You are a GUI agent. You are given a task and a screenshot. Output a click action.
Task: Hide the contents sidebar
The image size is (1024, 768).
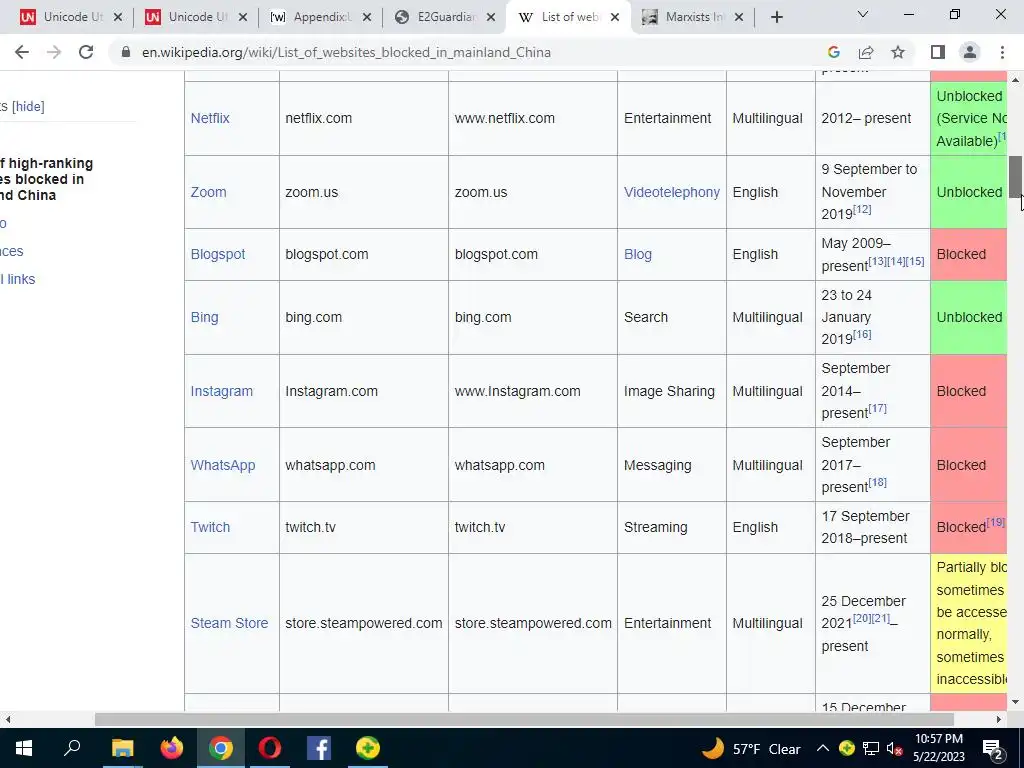click(x=28, y=106)
